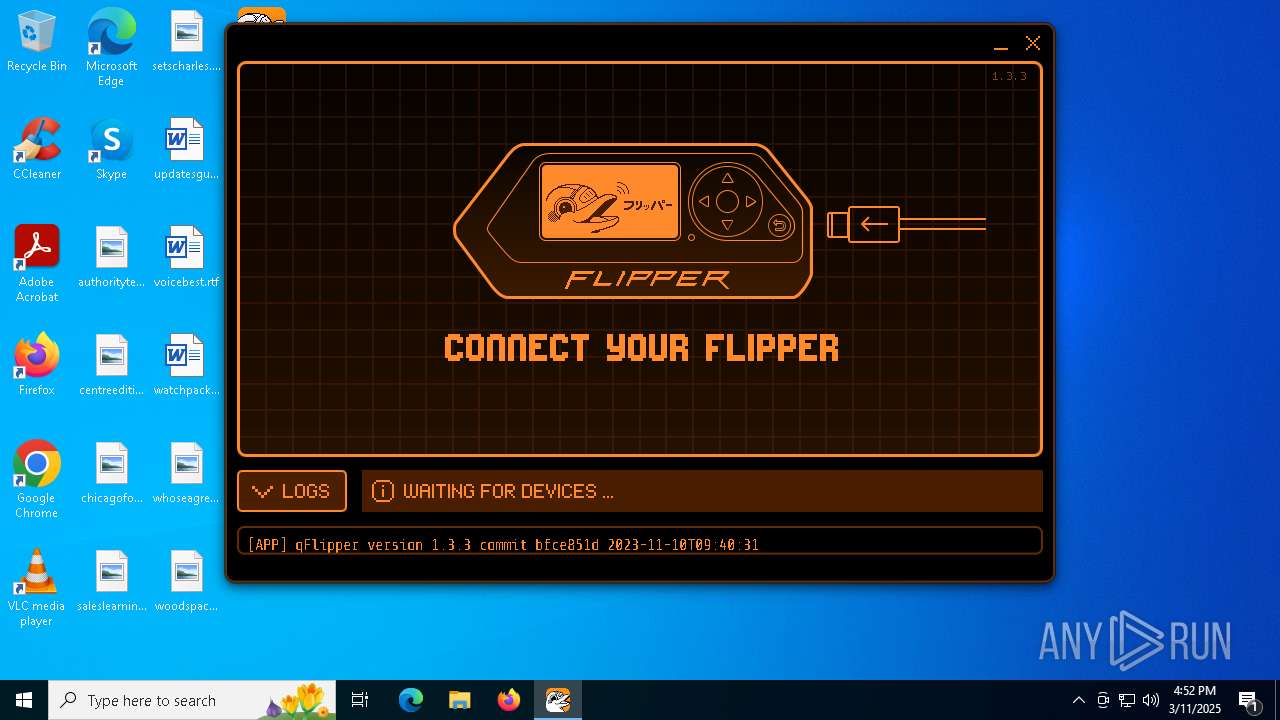Select the saleslearnin image file

(x=111, y=582)
